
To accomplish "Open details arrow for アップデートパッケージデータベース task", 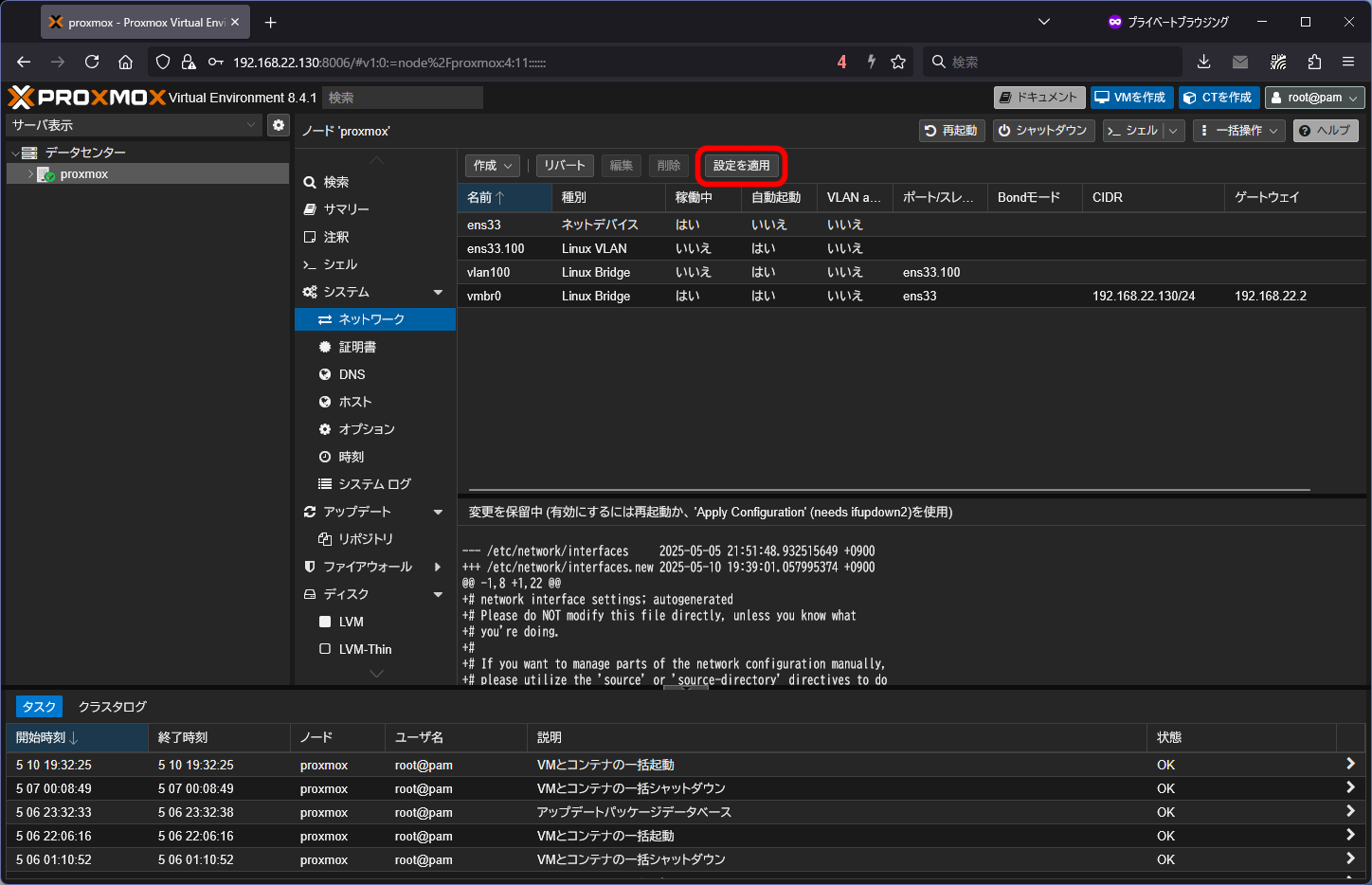I will coord(1350,811).
